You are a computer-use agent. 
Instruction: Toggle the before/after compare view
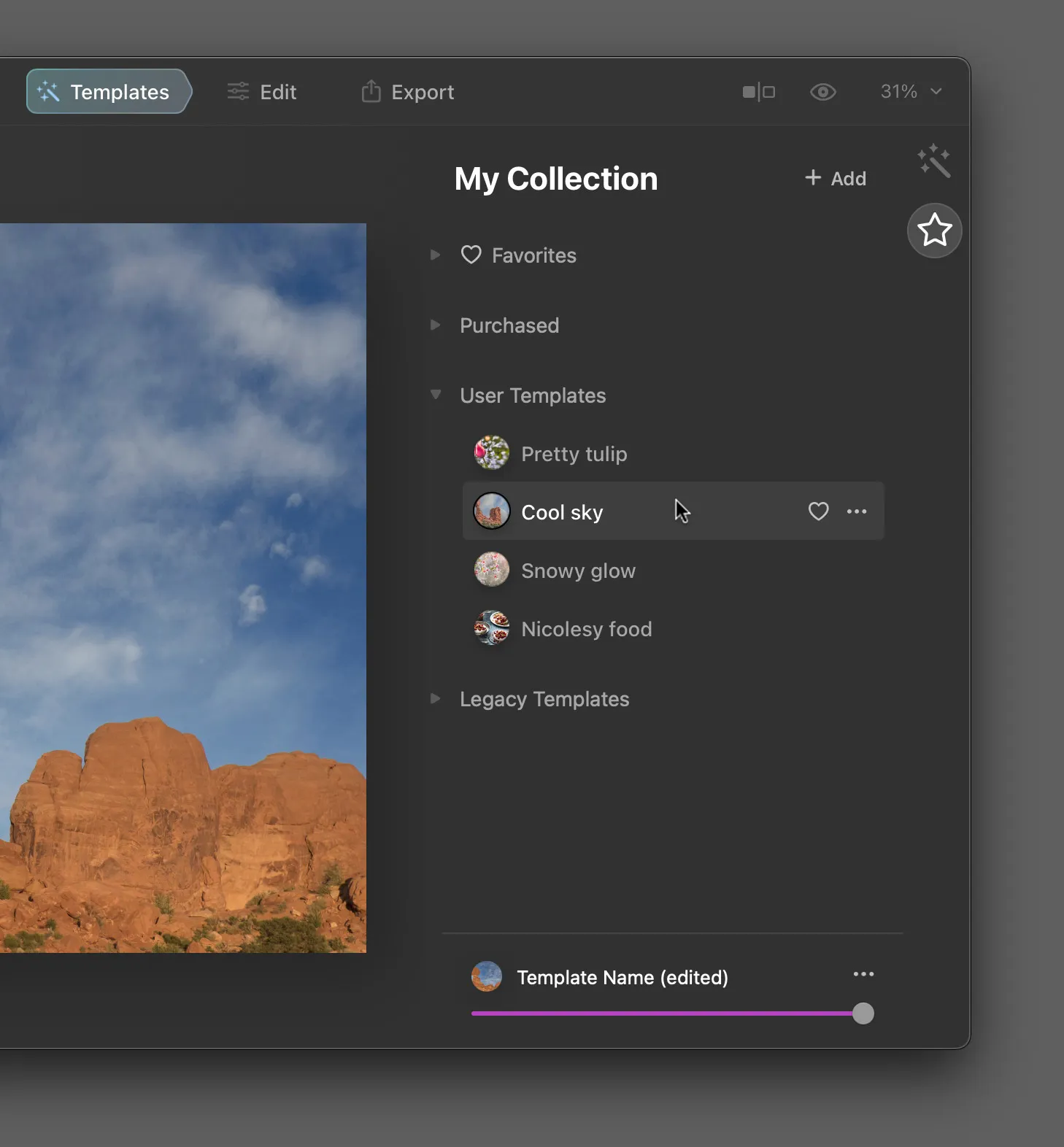pyautogui.click(x=759, y=92)
